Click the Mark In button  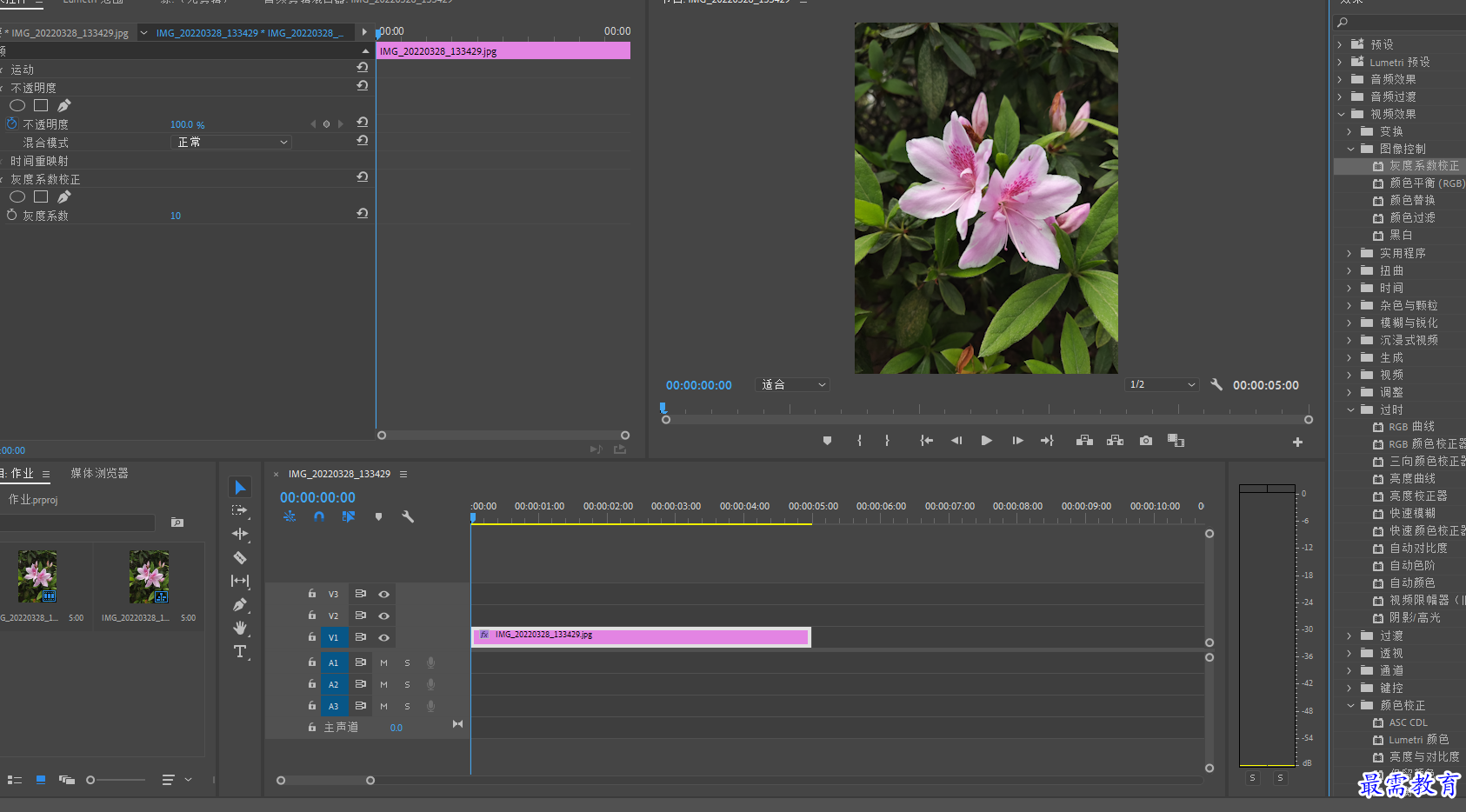pos(859,441)
